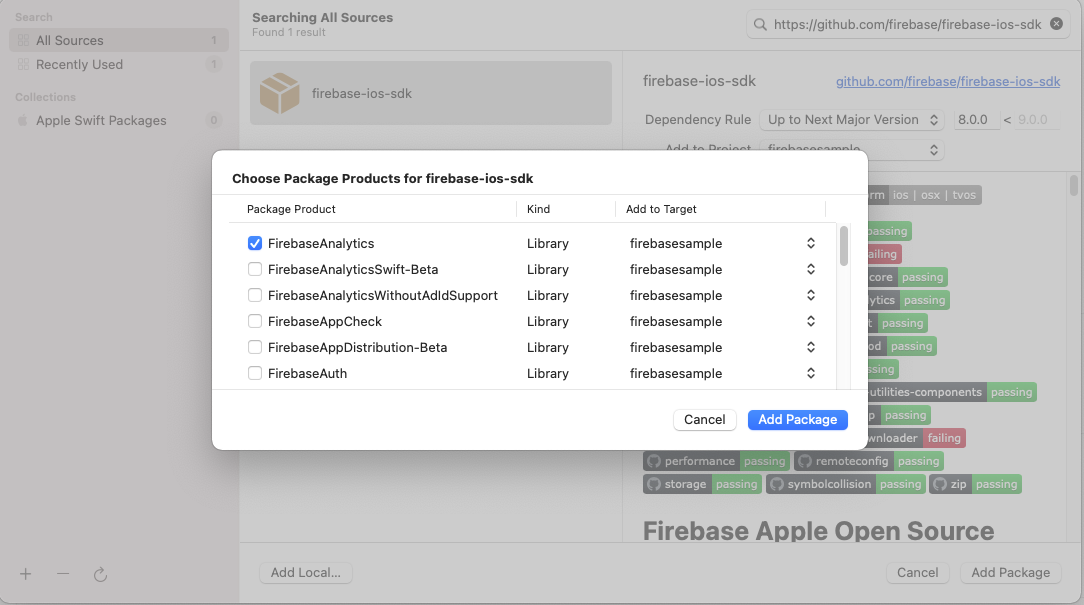The width and height of the screenshot is (1084, 605).
Task: Click the Apple logo icon beside Swift Packages
Action: click(x=22, y=120)
